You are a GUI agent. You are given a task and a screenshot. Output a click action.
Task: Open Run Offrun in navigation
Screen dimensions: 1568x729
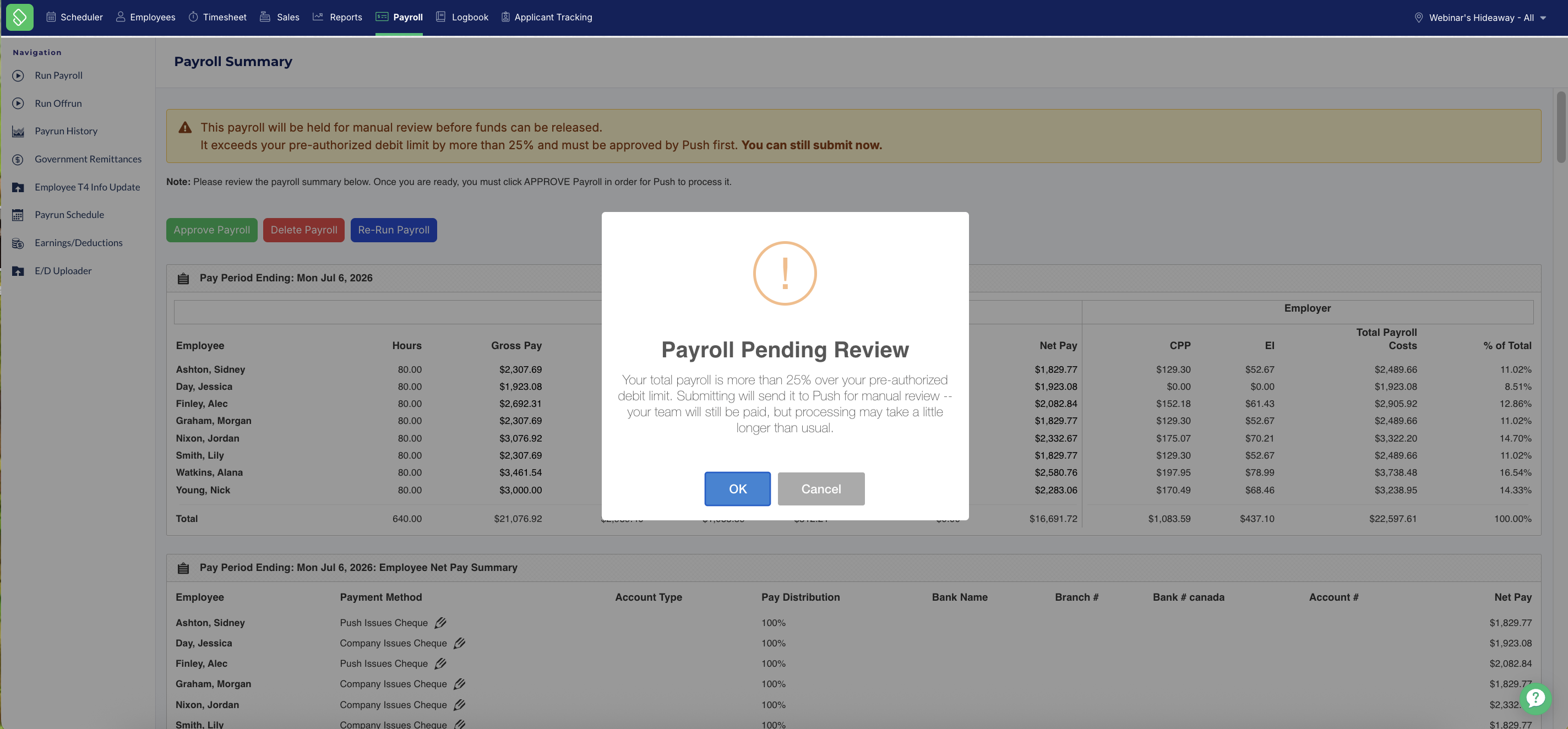click(x=58, y=104)
